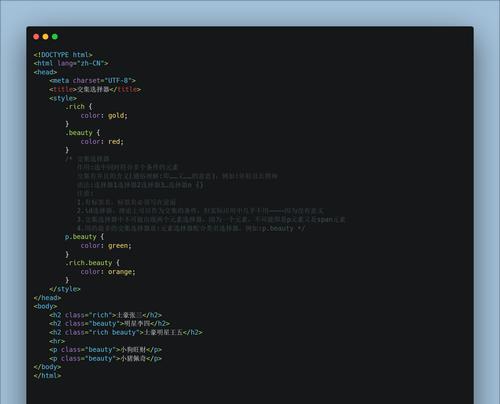Click the green maximize window dot
This screenshot has height=404, width=500.
pos(55,37)
